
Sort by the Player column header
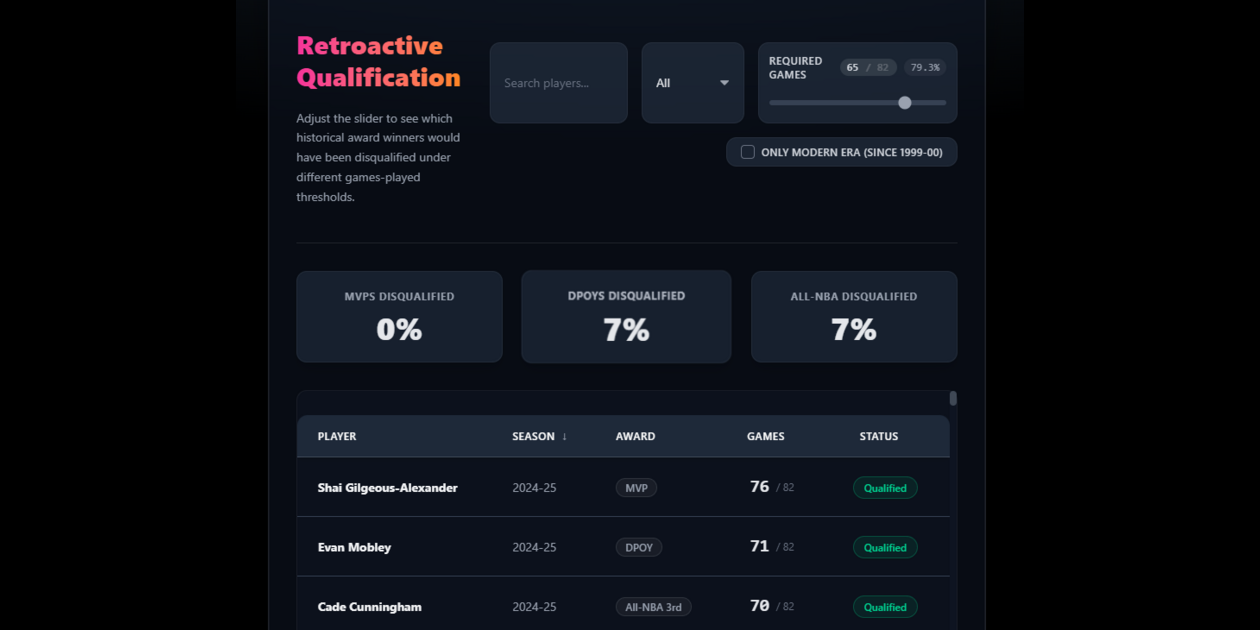tap(337, 436)
